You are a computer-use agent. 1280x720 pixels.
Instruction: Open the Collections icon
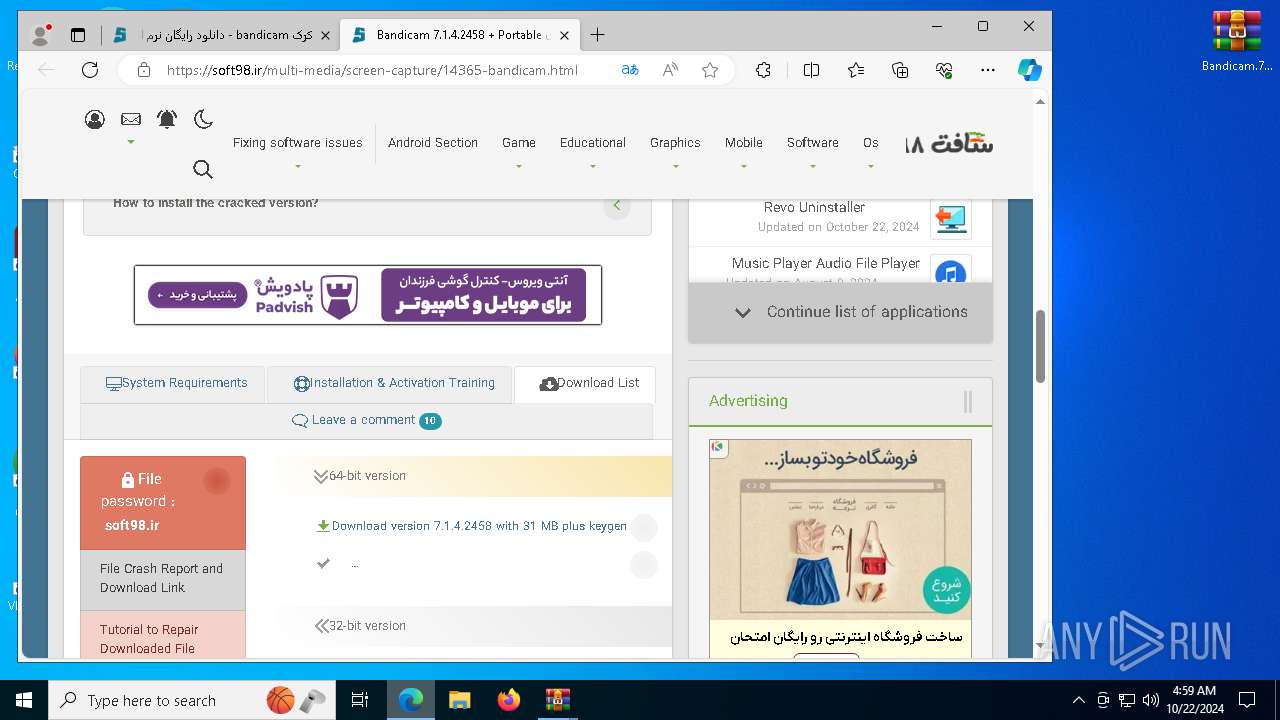point(900,70)
